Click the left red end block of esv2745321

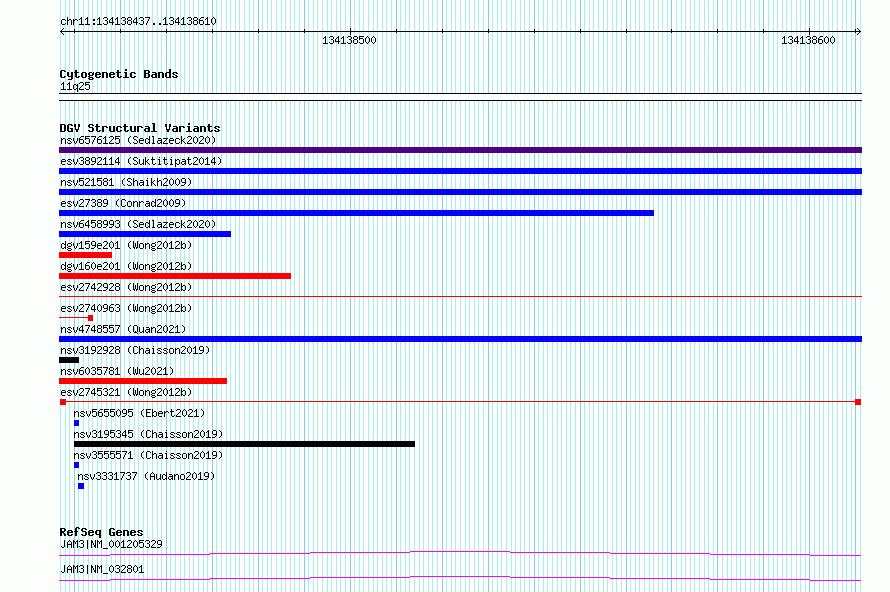[63, 402]
